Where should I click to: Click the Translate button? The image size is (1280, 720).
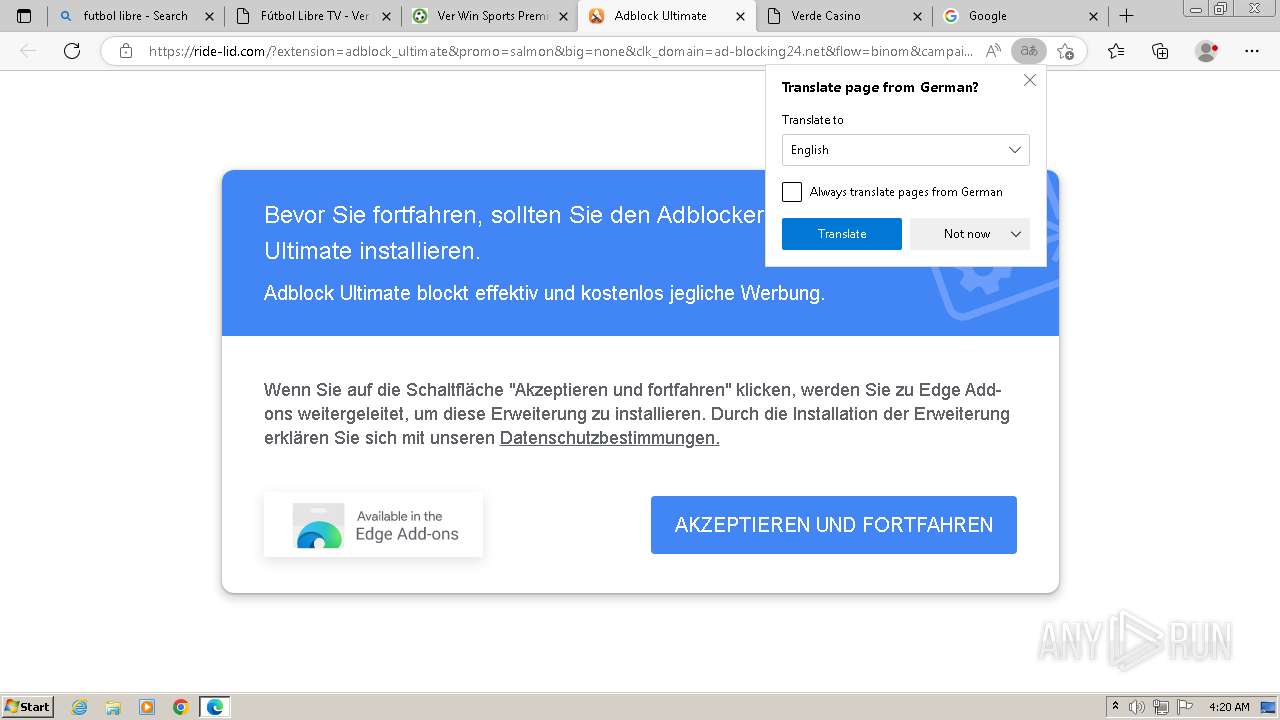(x=842, y=234)
